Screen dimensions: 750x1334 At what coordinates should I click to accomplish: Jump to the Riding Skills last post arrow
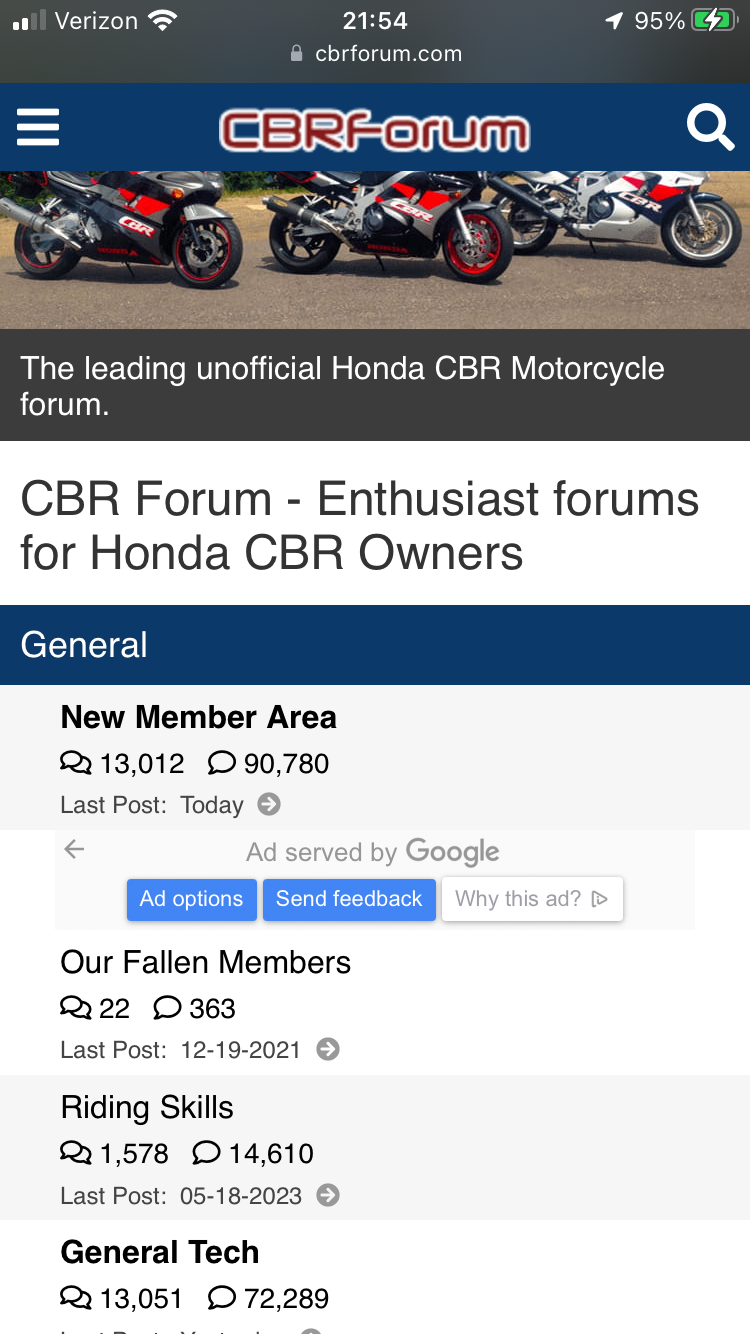328,1195
